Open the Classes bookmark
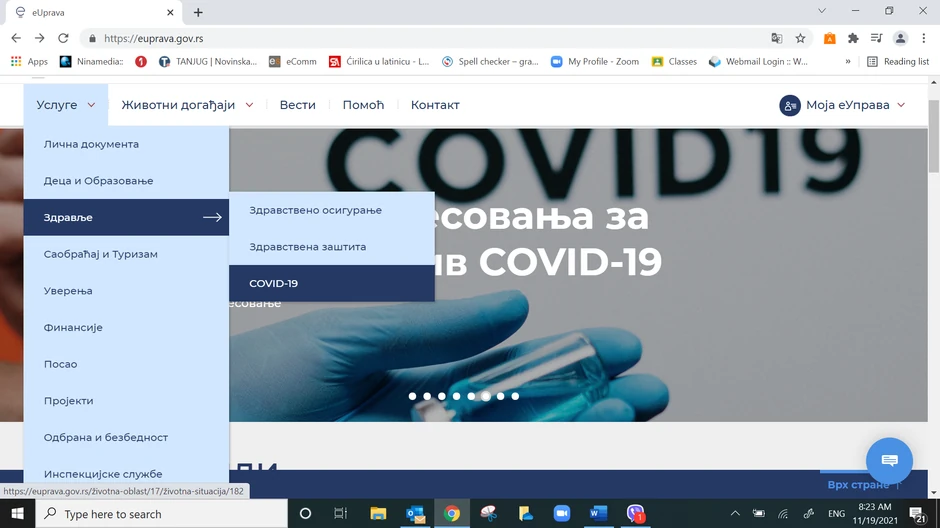 [x=674, y=62]
